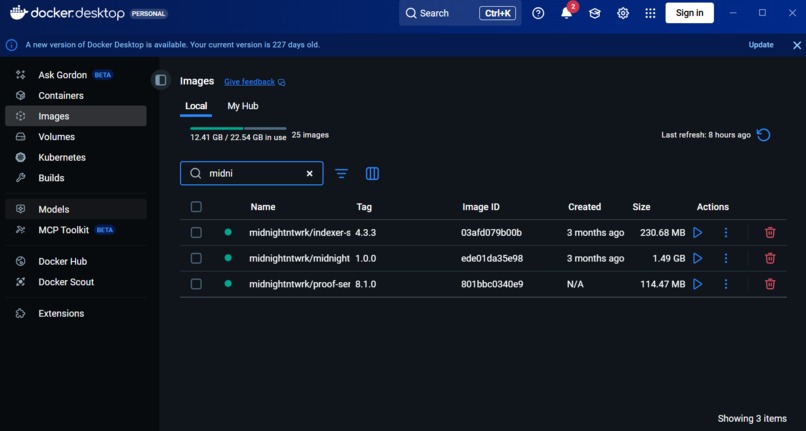
Task: Open Models in sidebar
Action: pos(76,209)
